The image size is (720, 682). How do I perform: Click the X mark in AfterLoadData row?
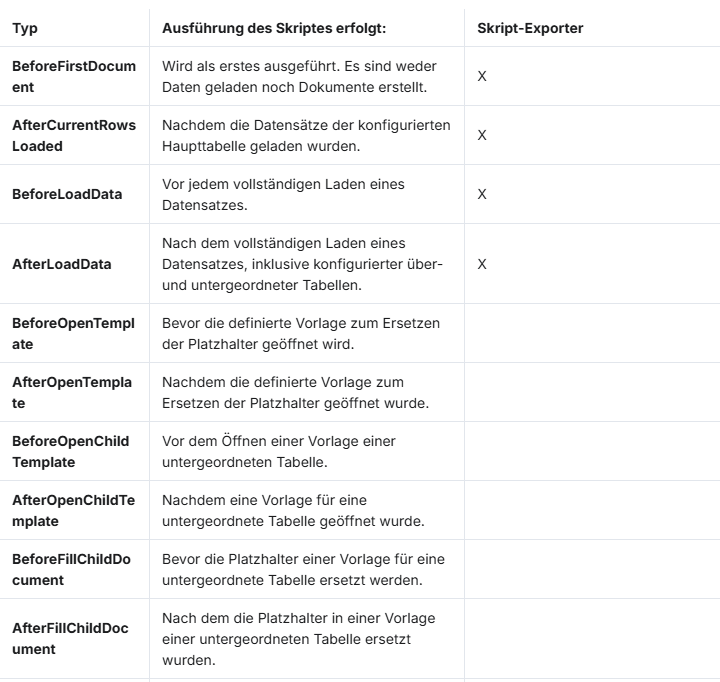pos(482,264)
